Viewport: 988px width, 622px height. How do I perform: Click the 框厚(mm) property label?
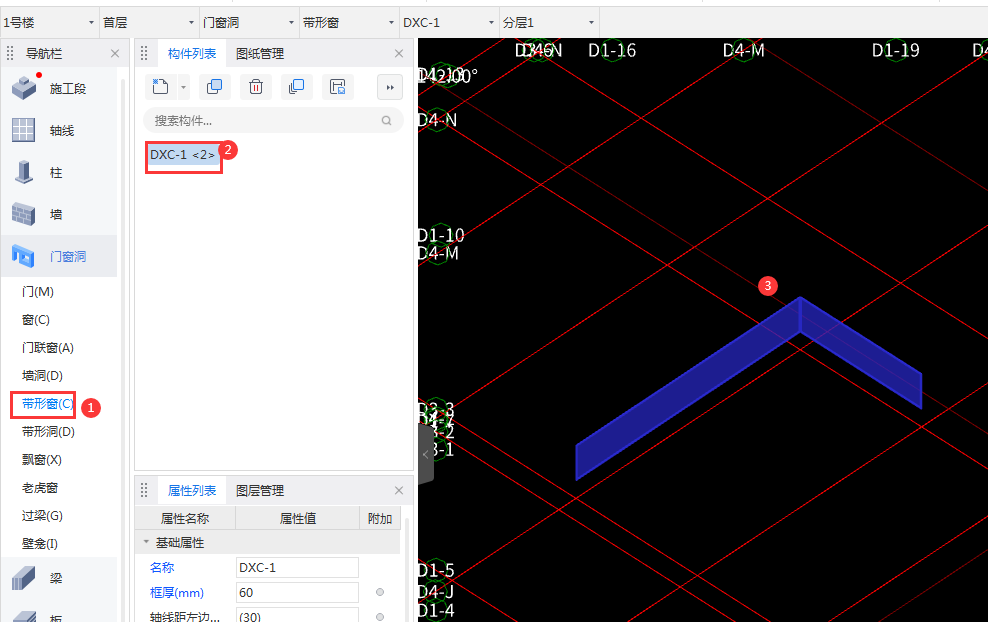tap(176, 592)
